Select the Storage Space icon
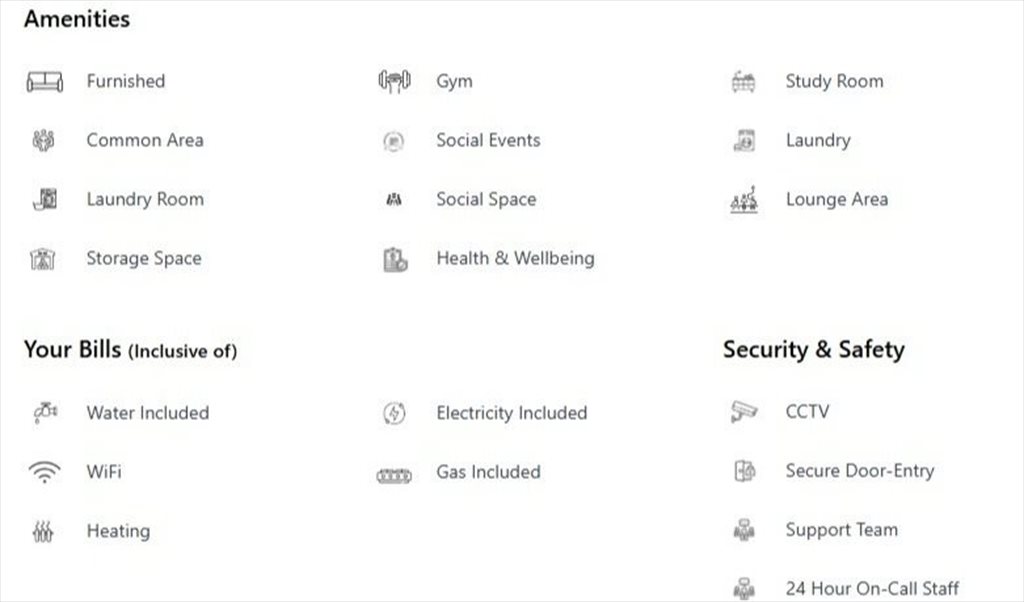Viewport: 1024px width, 602px height. click(x=43, y=259)
